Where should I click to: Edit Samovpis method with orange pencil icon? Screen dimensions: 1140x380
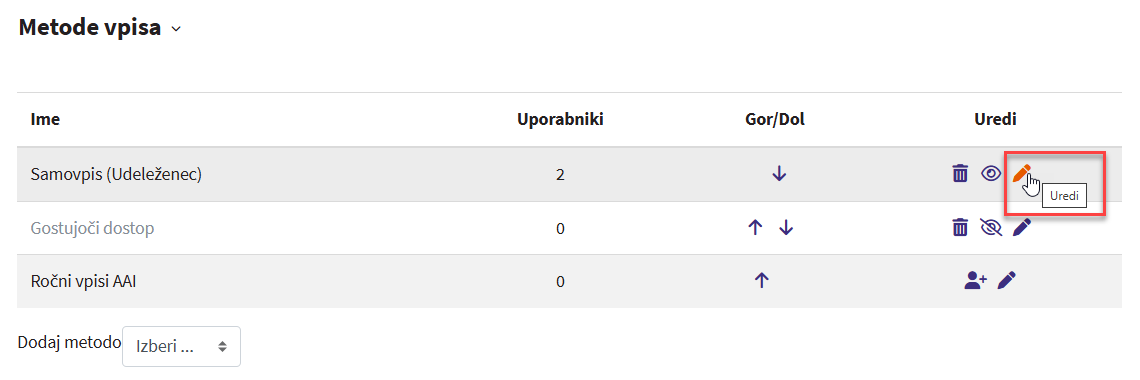click(1021, 173)
